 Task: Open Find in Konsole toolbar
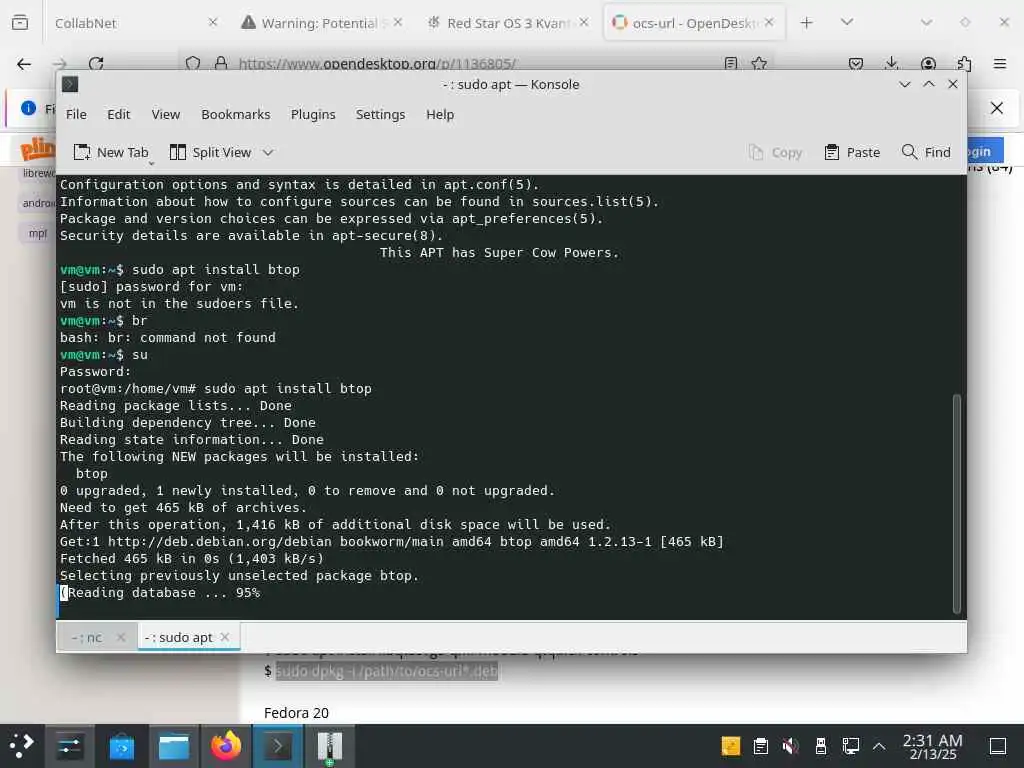[x=926, y=152]
